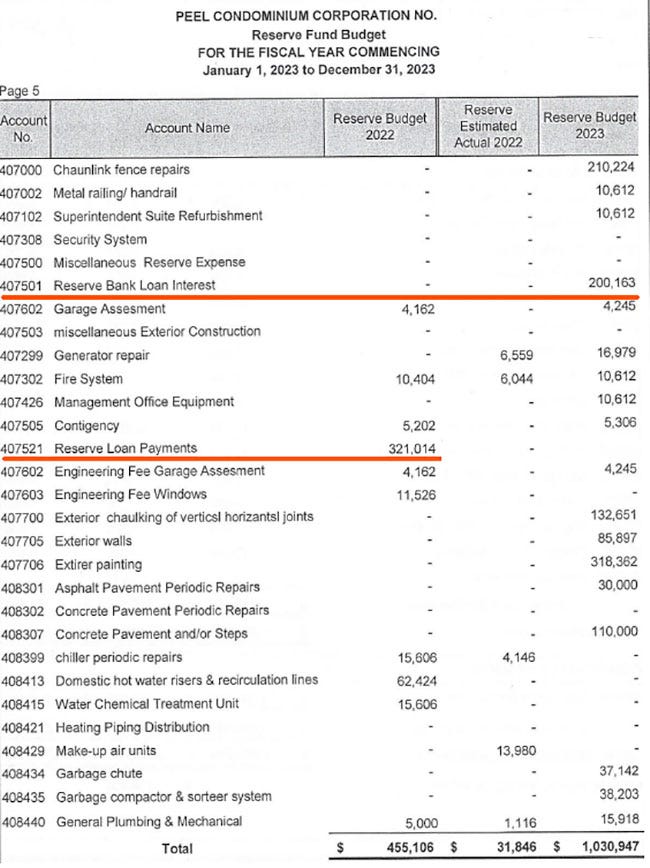Screen dimensions: 650x868
Task: Click 'Make-up air units' account name
Action: (106, 751)
